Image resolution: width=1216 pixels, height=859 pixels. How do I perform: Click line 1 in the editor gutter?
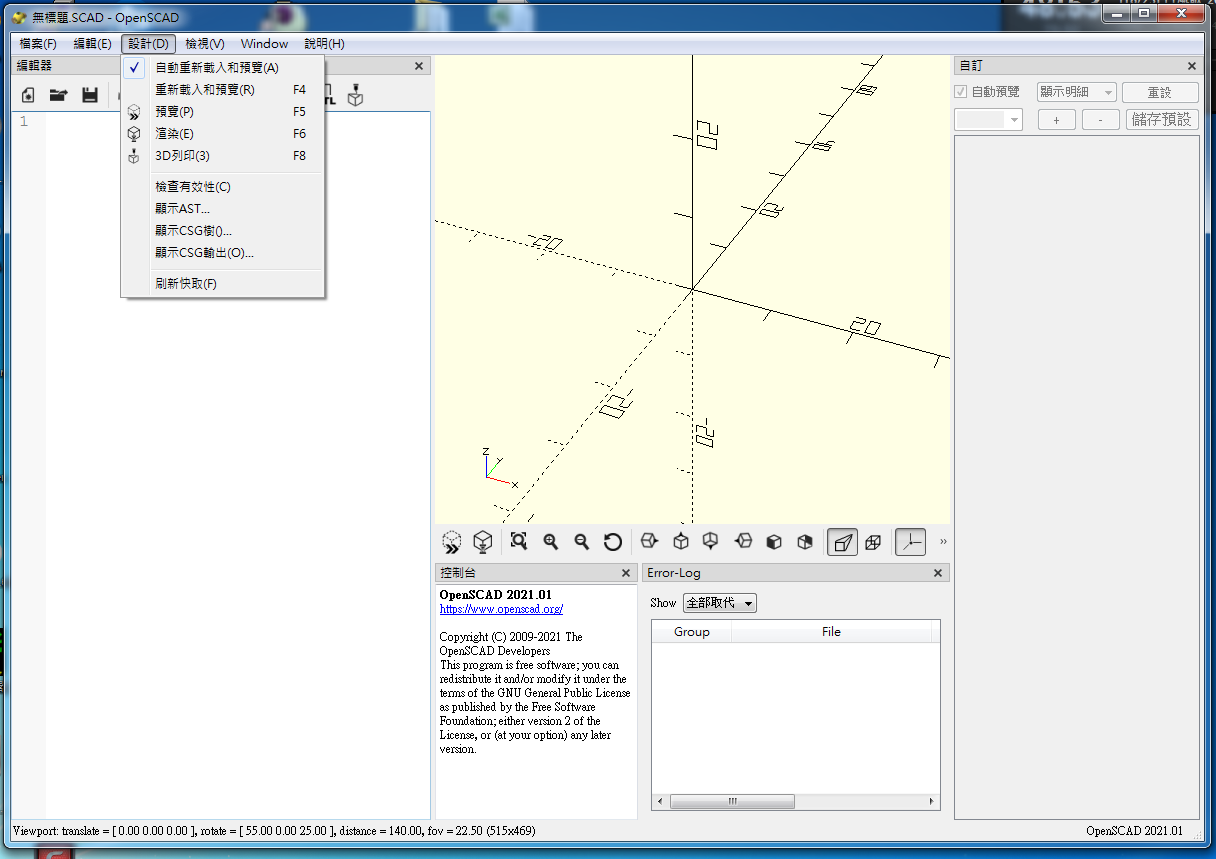pyautogui.click(x=24, y=122)
